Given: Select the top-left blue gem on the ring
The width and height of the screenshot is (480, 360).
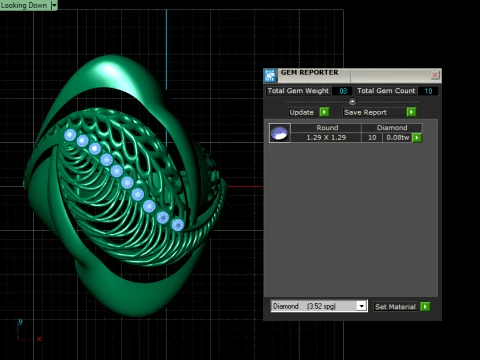Looking at the screenshot, I should pyautogui.click(x=70, y=135).
